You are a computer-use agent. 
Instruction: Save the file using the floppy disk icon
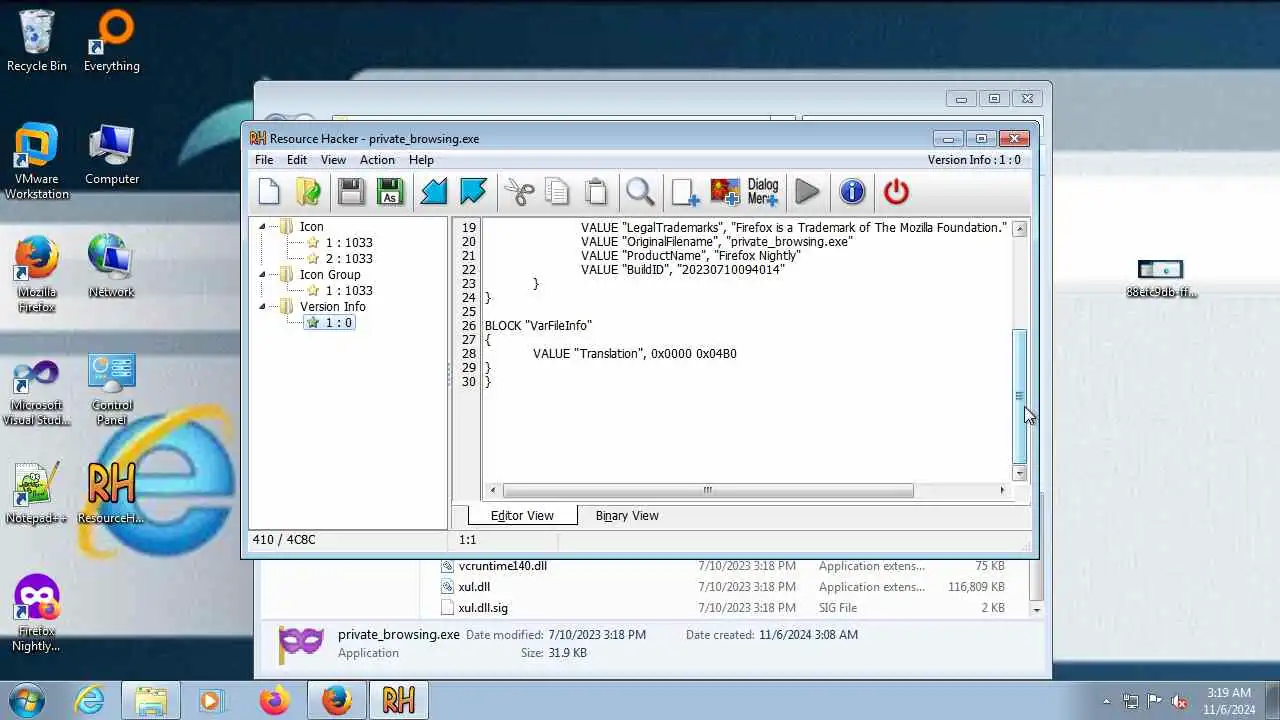[x=351, y=191]
